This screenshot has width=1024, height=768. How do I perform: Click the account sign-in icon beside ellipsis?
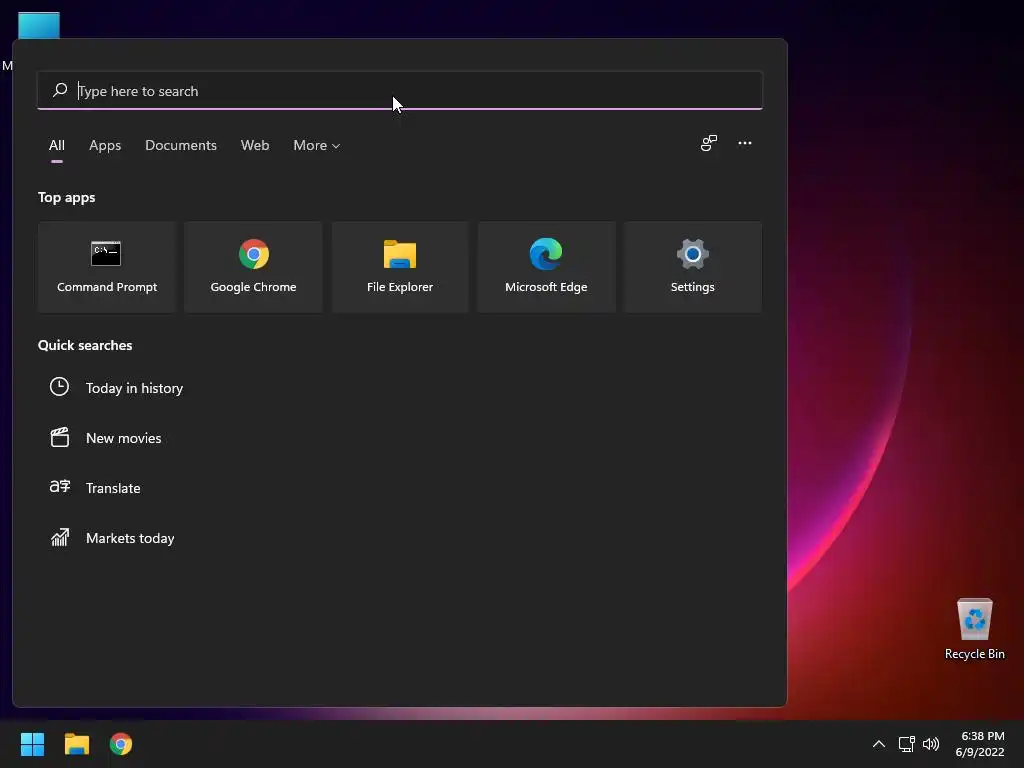tap(709, 143)
